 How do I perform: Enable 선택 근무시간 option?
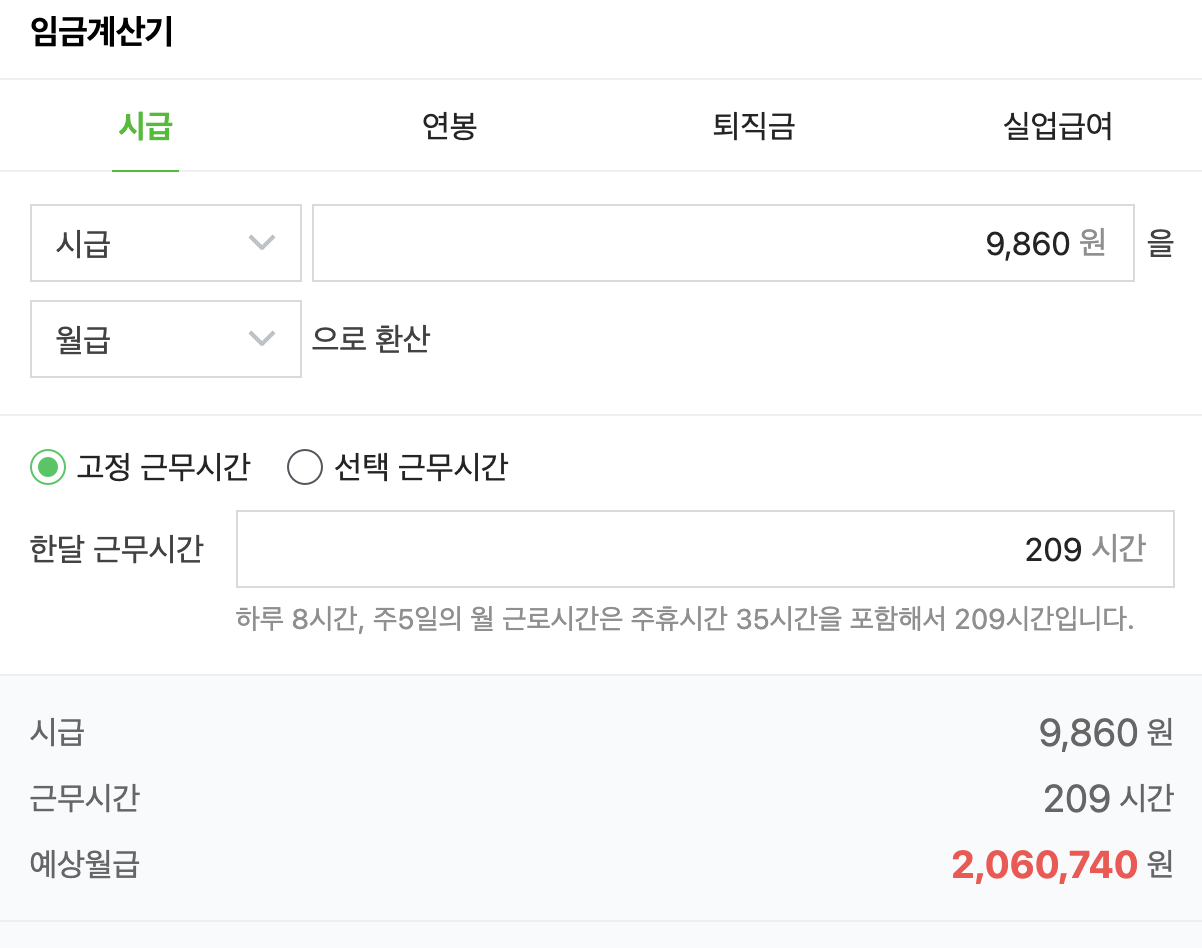305,467
